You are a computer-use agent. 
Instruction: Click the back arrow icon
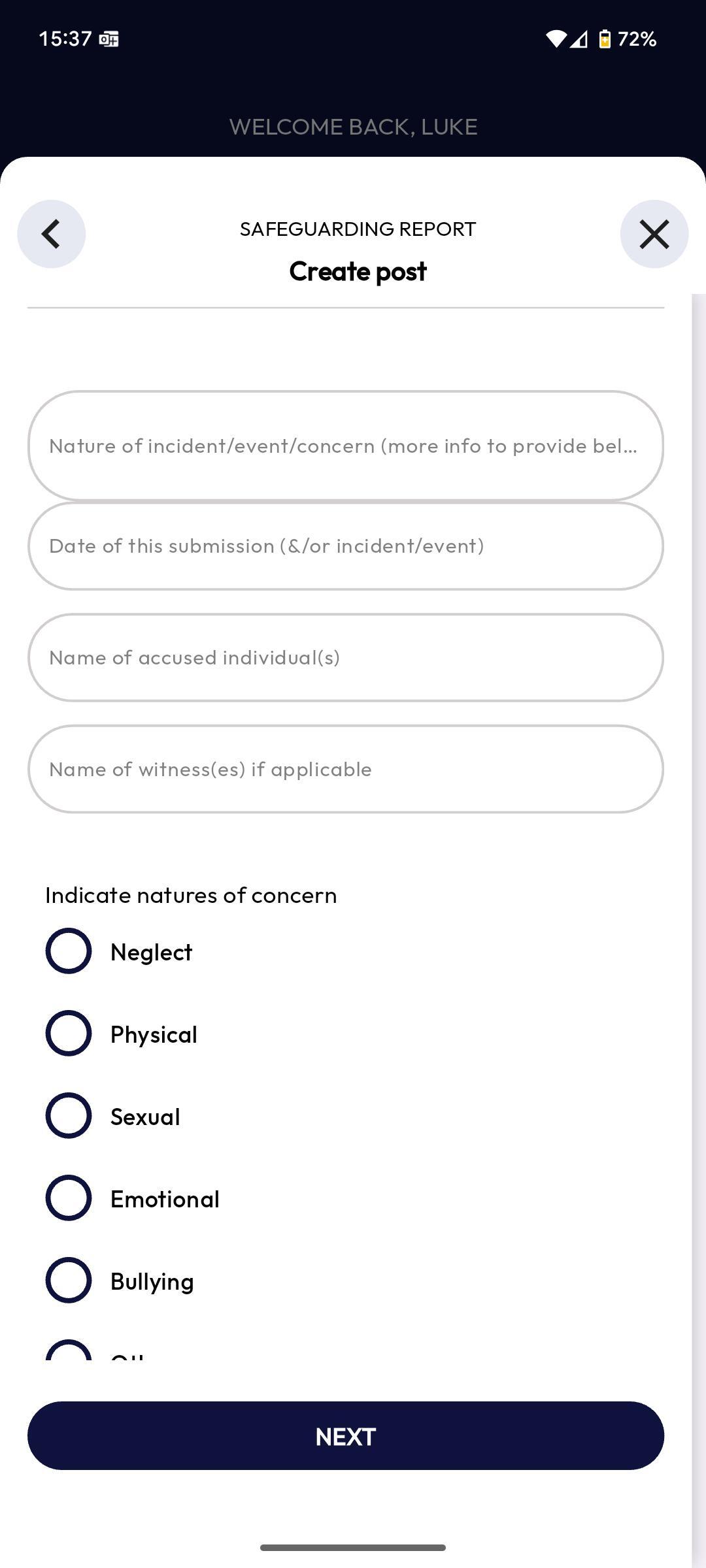(51, 233)
